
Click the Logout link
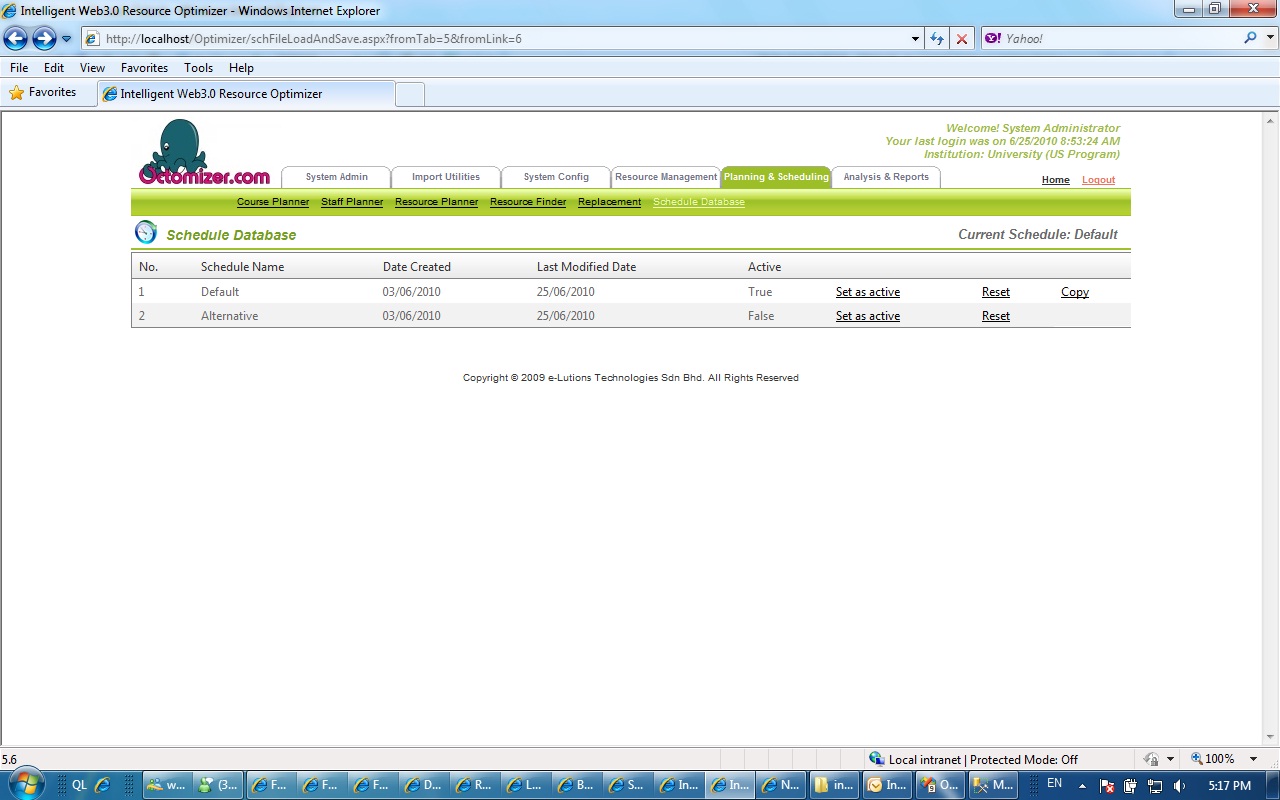click(1098, 180)
